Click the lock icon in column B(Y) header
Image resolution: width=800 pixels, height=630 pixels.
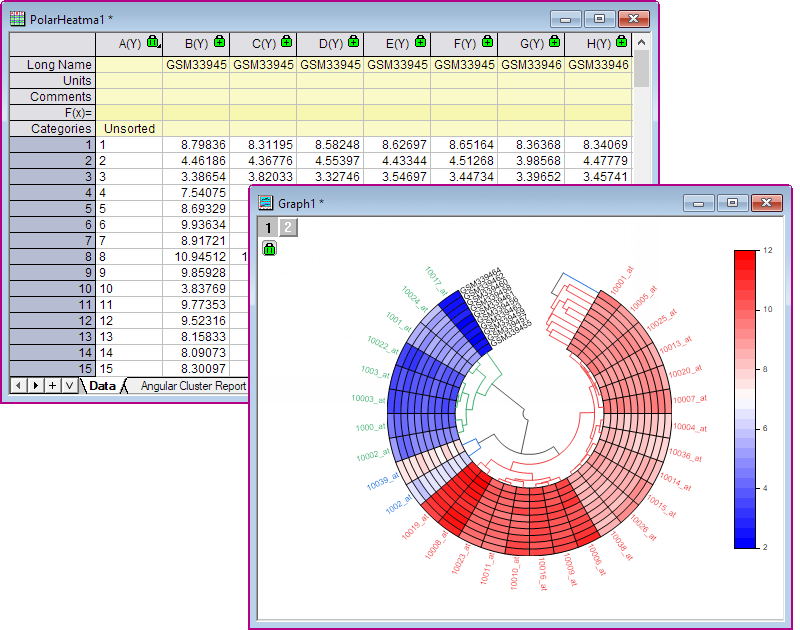219,42
